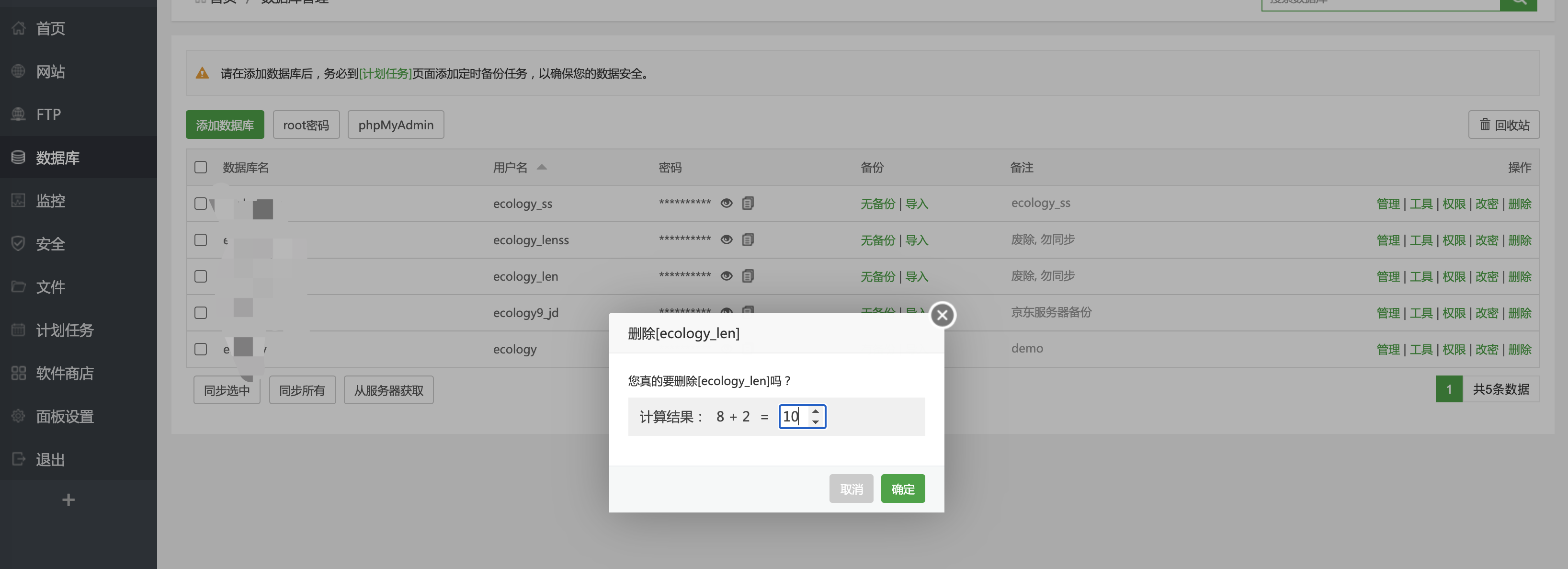Click the 计划任务 calendar icon in sidebar

coord(18,330)
